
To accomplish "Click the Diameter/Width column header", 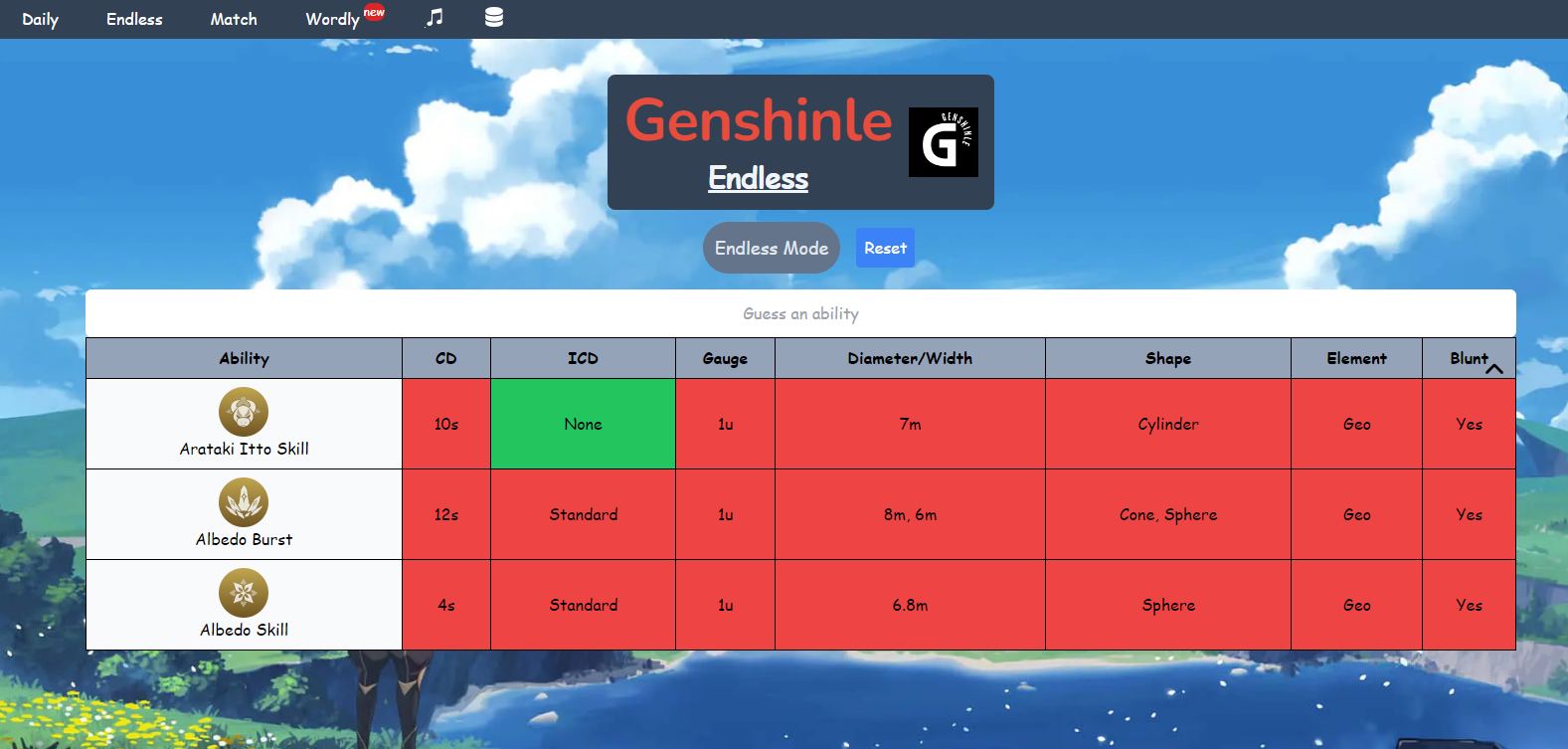I will [910, 358].
